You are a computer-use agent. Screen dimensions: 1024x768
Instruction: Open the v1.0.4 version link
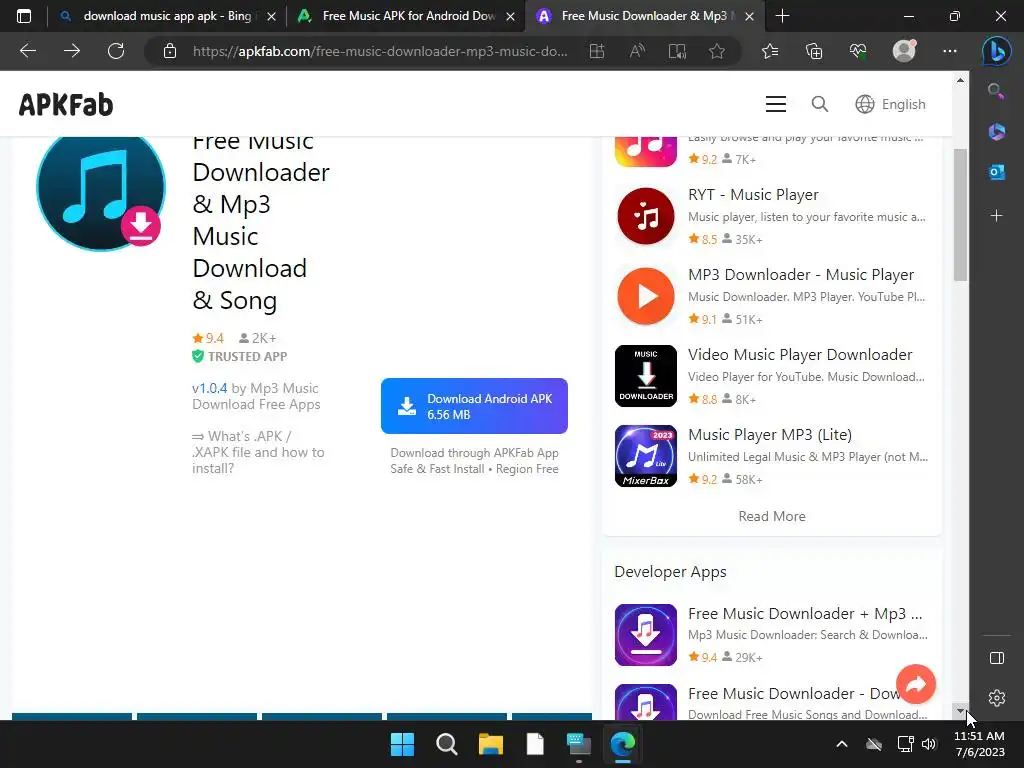point(210,388)
